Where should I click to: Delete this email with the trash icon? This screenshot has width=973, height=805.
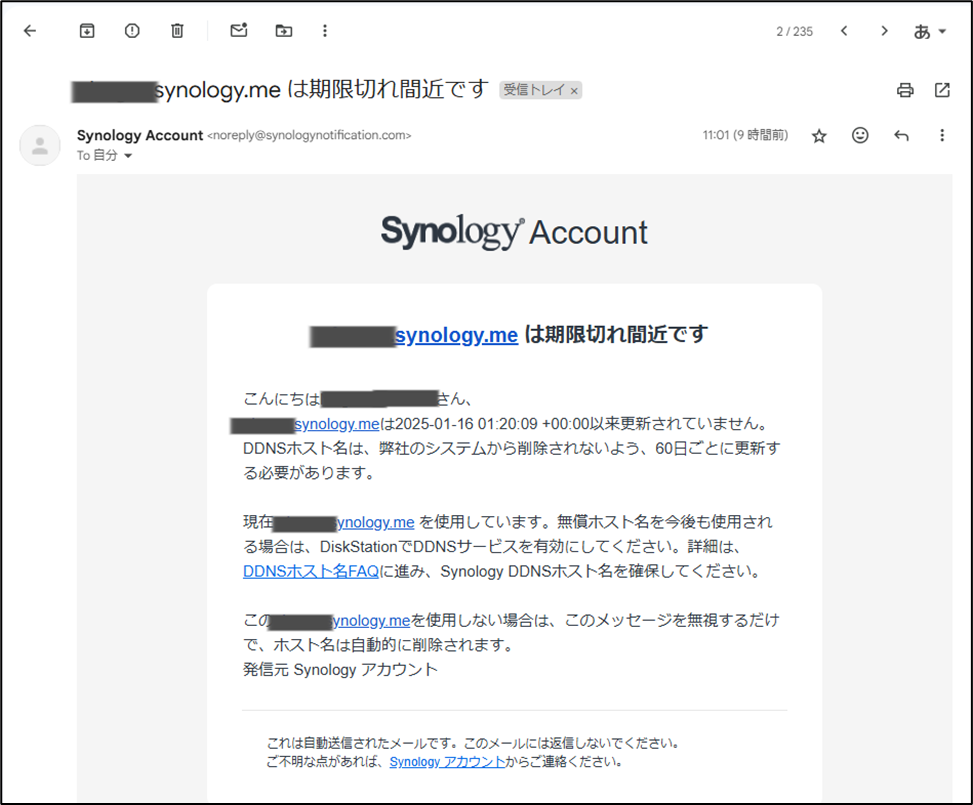(177, 30)
